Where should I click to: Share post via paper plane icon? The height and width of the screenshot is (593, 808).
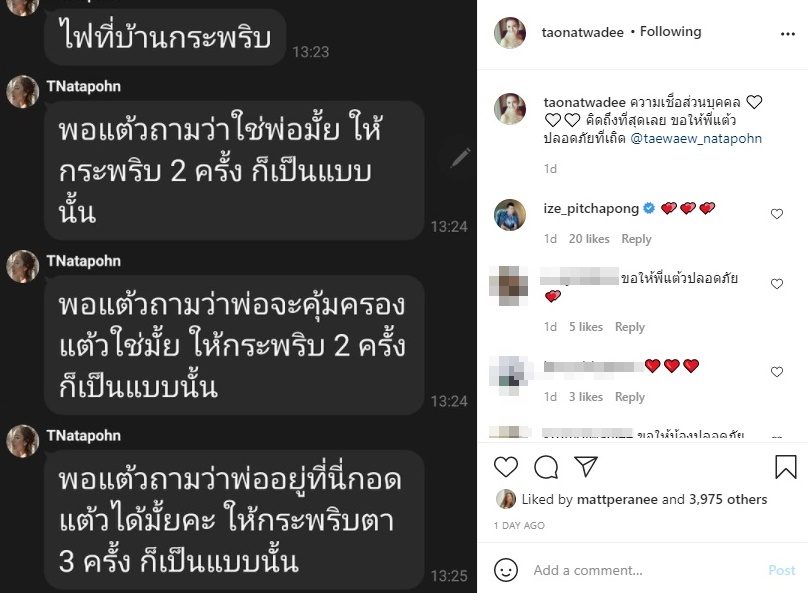click(586, 466)
